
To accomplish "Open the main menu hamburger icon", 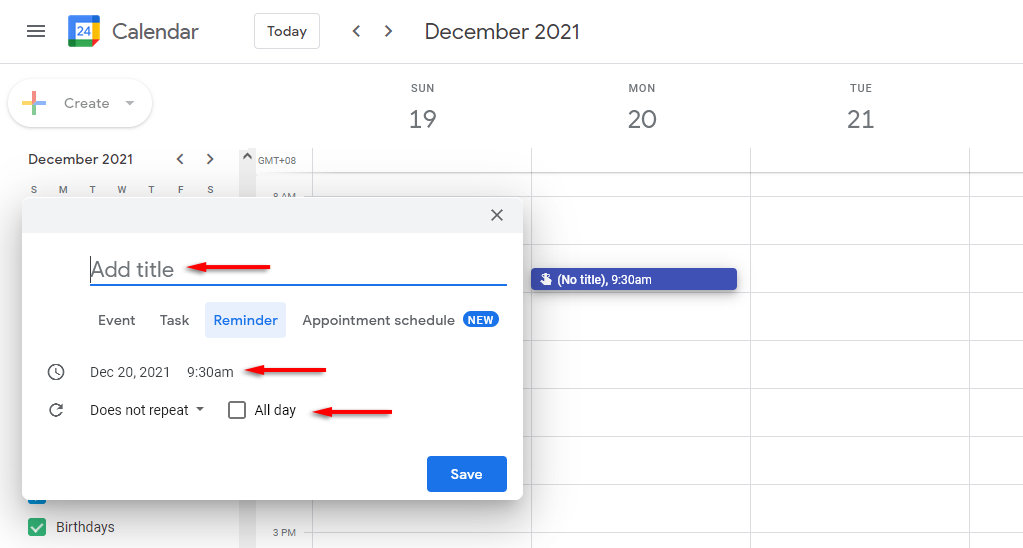I will (x=36, y=31).
